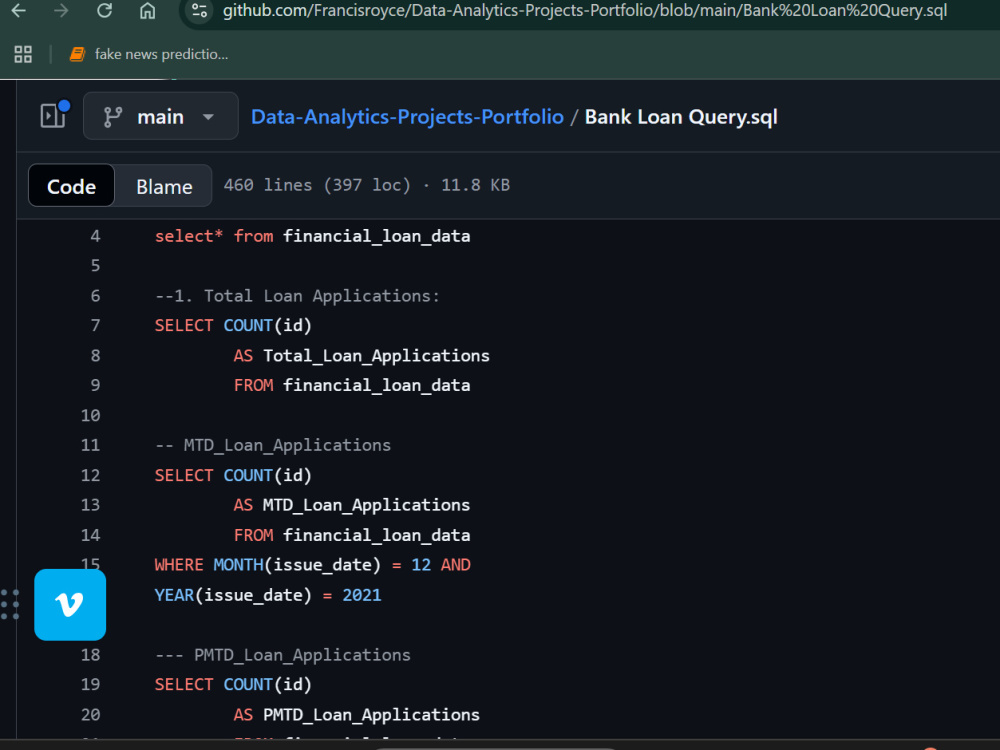Select the Code tab
Viewport: 1000px width, 750px height.
tap(70, 186)
